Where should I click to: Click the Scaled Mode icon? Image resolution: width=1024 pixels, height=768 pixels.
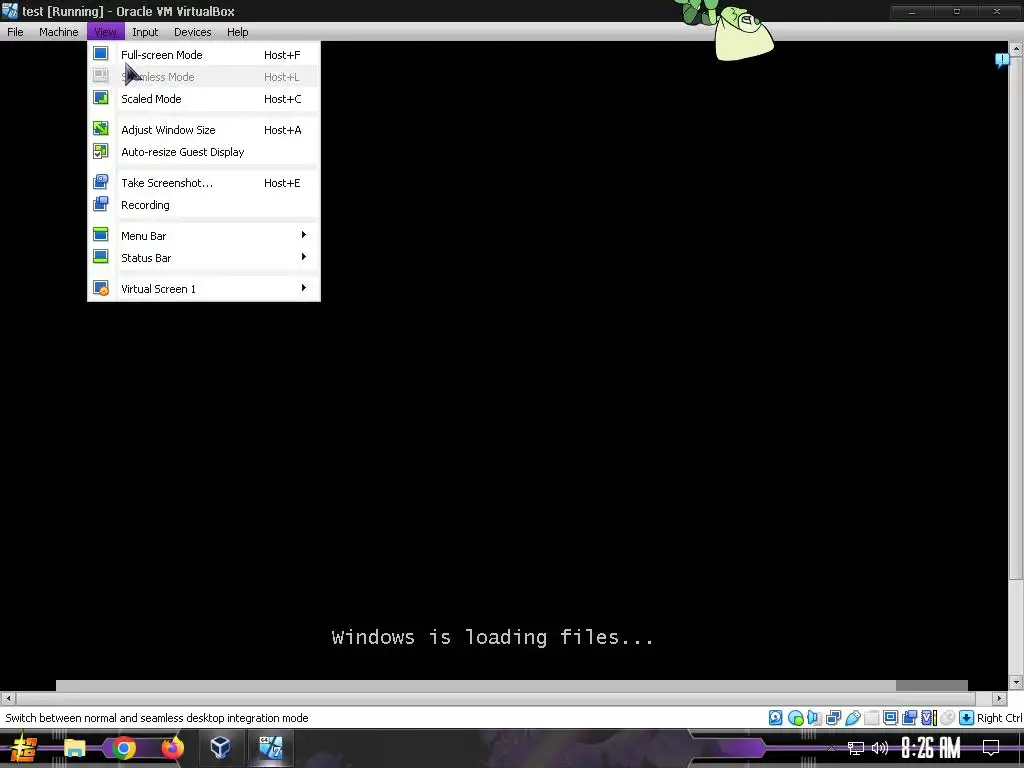[101, 98]
